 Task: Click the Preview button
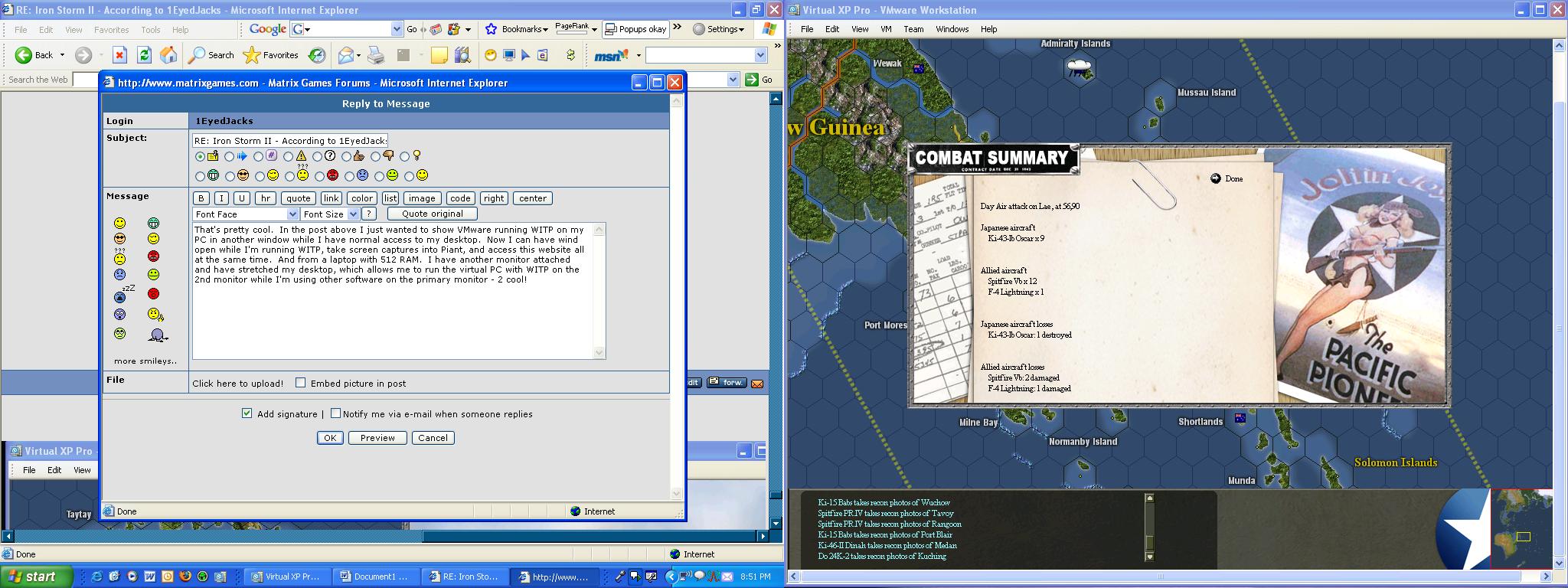[377, 438]
